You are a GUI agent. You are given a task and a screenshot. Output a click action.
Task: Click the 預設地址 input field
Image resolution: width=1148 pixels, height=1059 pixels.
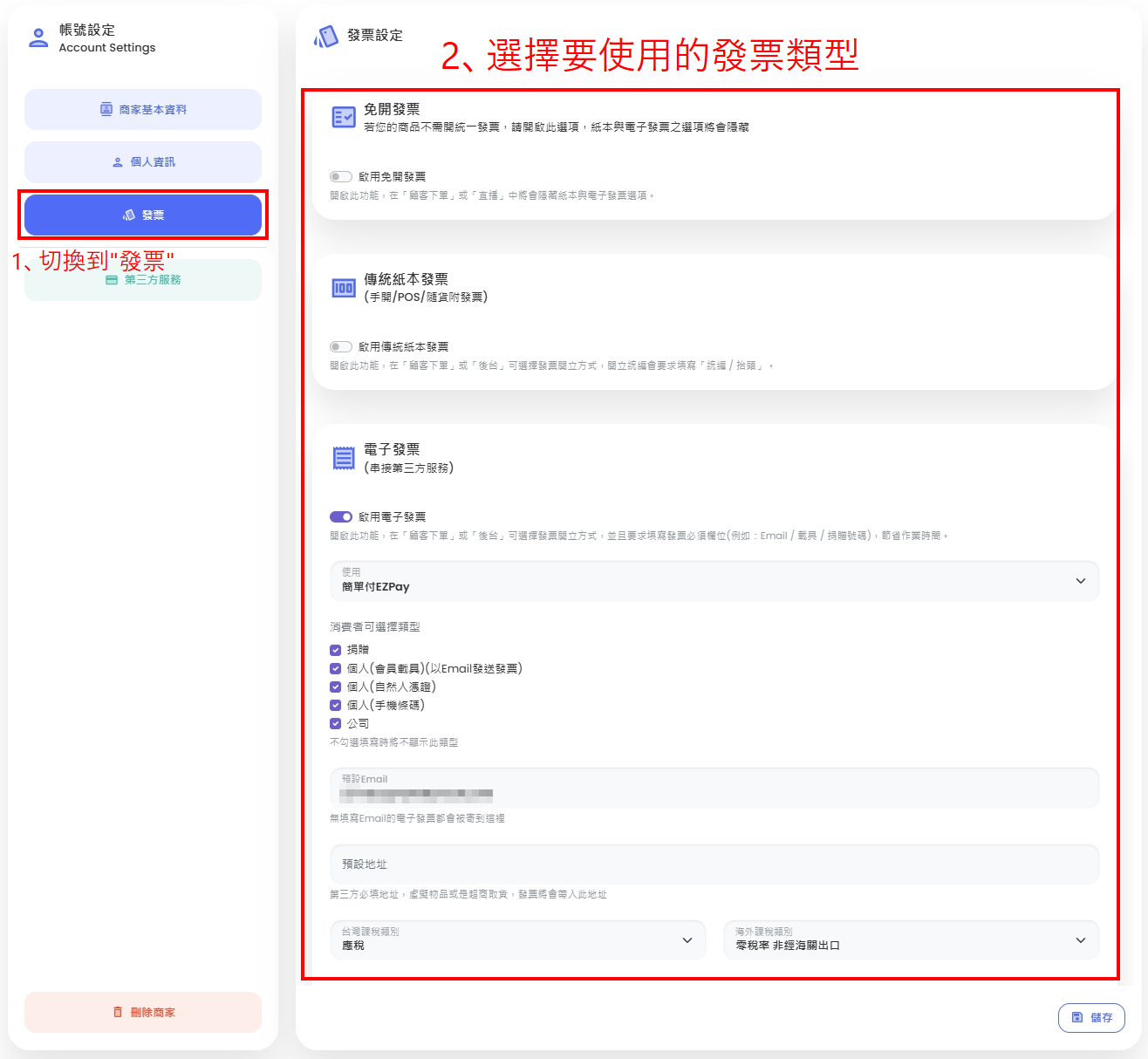coord(714,864)
